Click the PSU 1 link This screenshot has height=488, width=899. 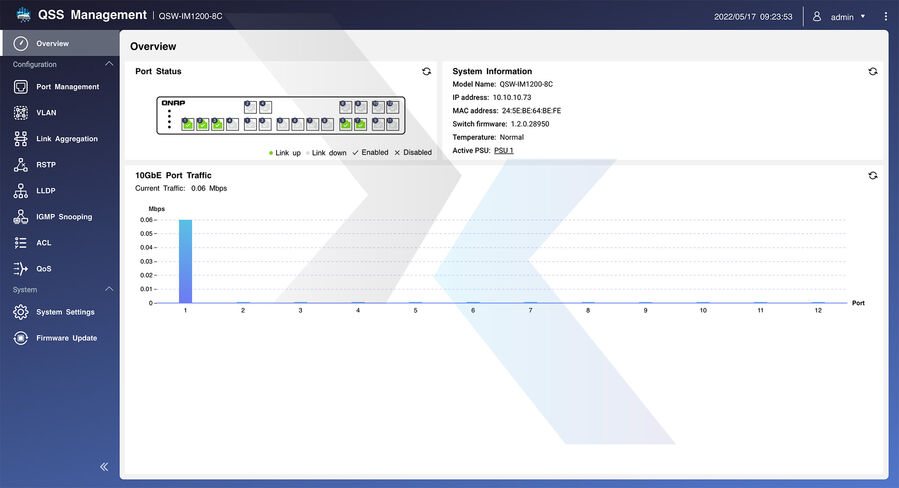click(503, 150)
